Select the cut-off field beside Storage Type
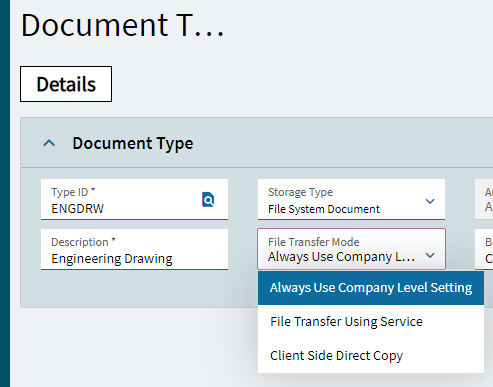This screenshot has height=387, width=493. click(x=484, y=199)
